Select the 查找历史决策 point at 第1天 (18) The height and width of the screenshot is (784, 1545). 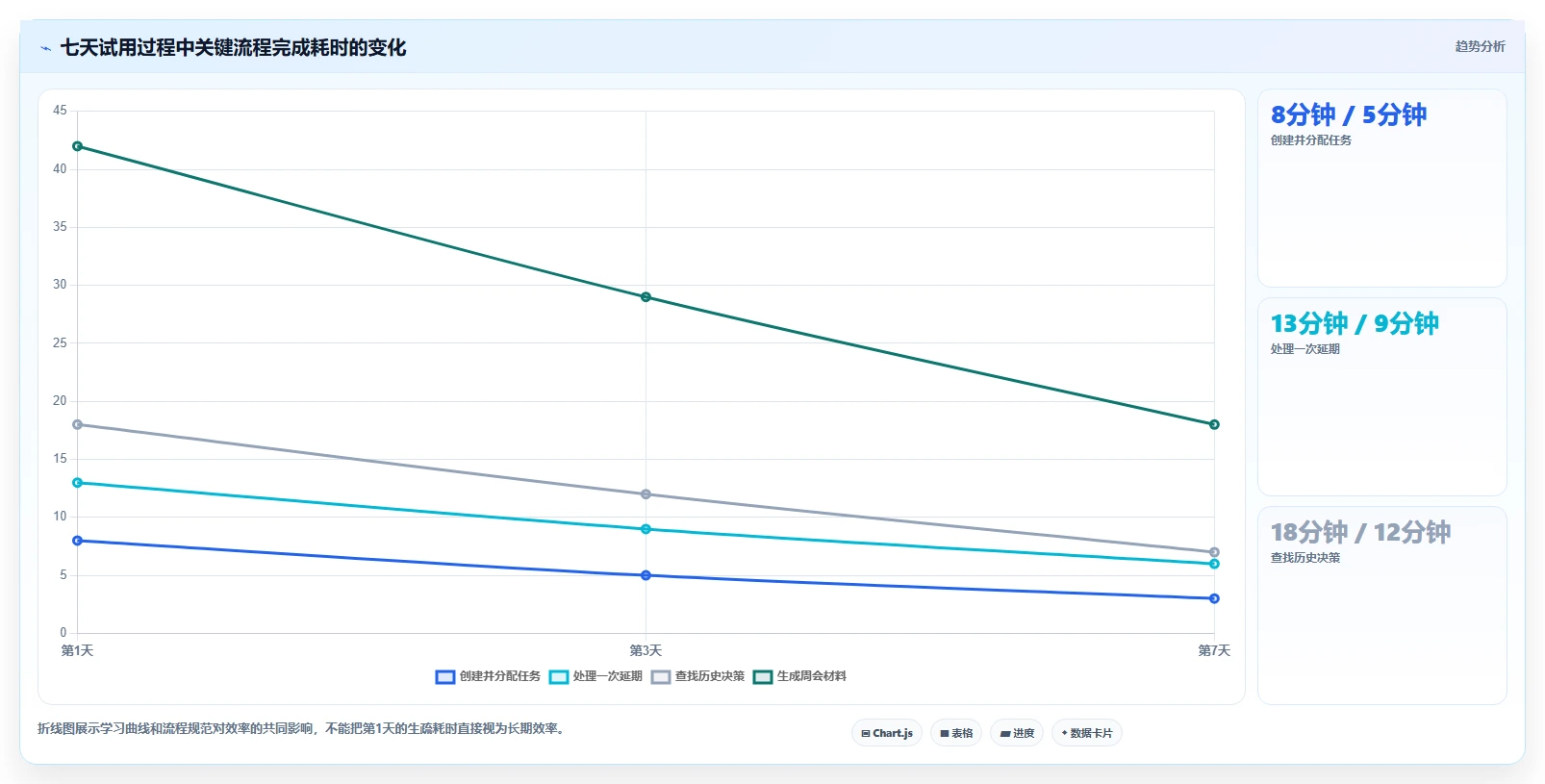pos(77,424)
